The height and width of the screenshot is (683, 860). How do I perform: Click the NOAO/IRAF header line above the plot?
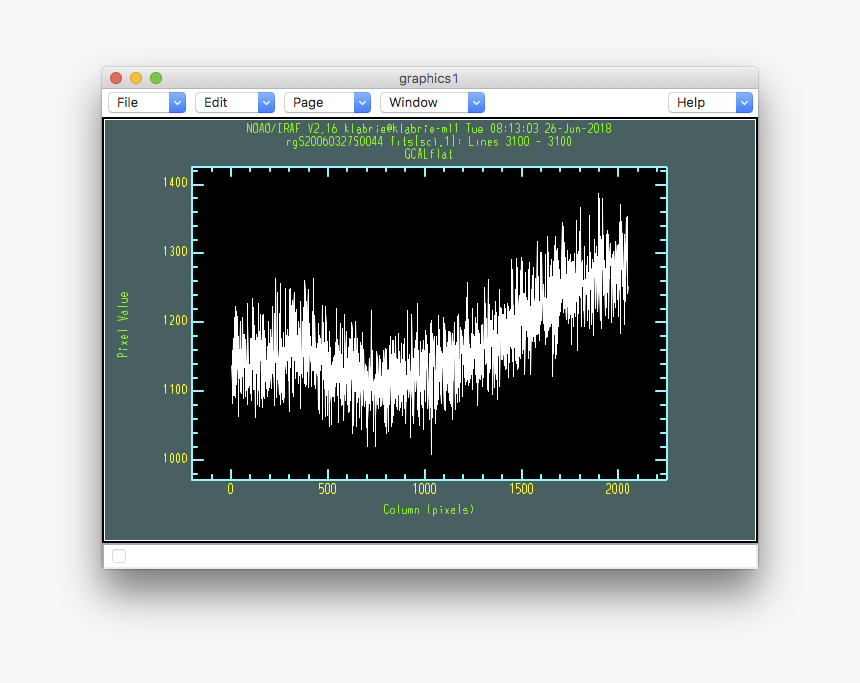pos(429,129)
